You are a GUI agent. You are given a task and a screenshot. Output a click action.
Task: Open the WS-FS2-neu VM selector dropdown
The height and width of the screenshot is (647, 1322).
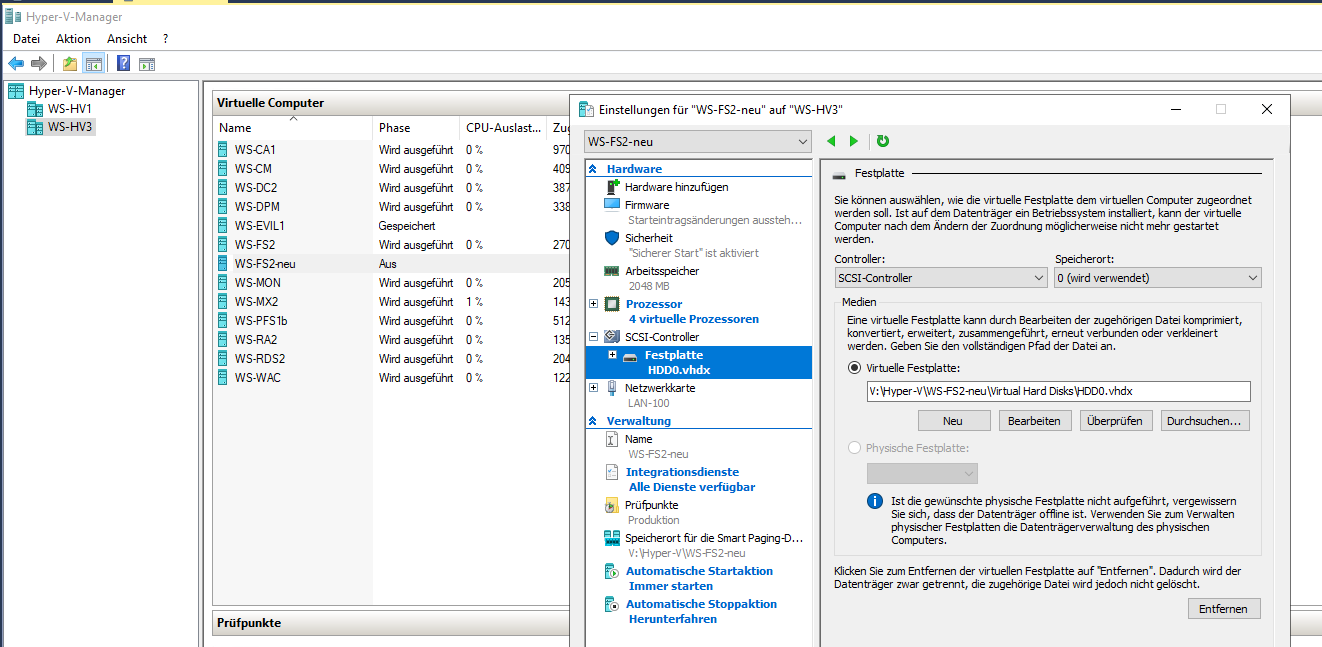[697, 142]
